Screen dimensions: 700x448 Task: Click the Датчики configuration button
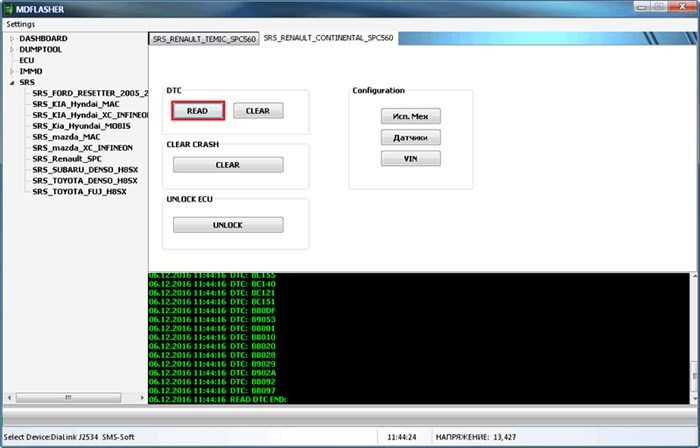point(410,137)
